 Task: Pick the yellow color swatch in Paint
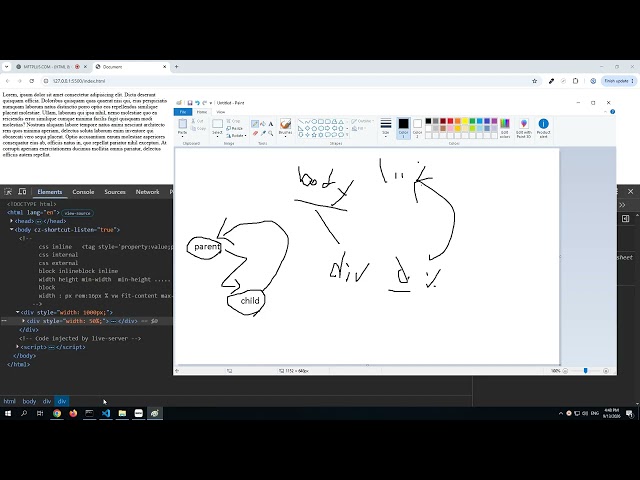pos(465,121)
